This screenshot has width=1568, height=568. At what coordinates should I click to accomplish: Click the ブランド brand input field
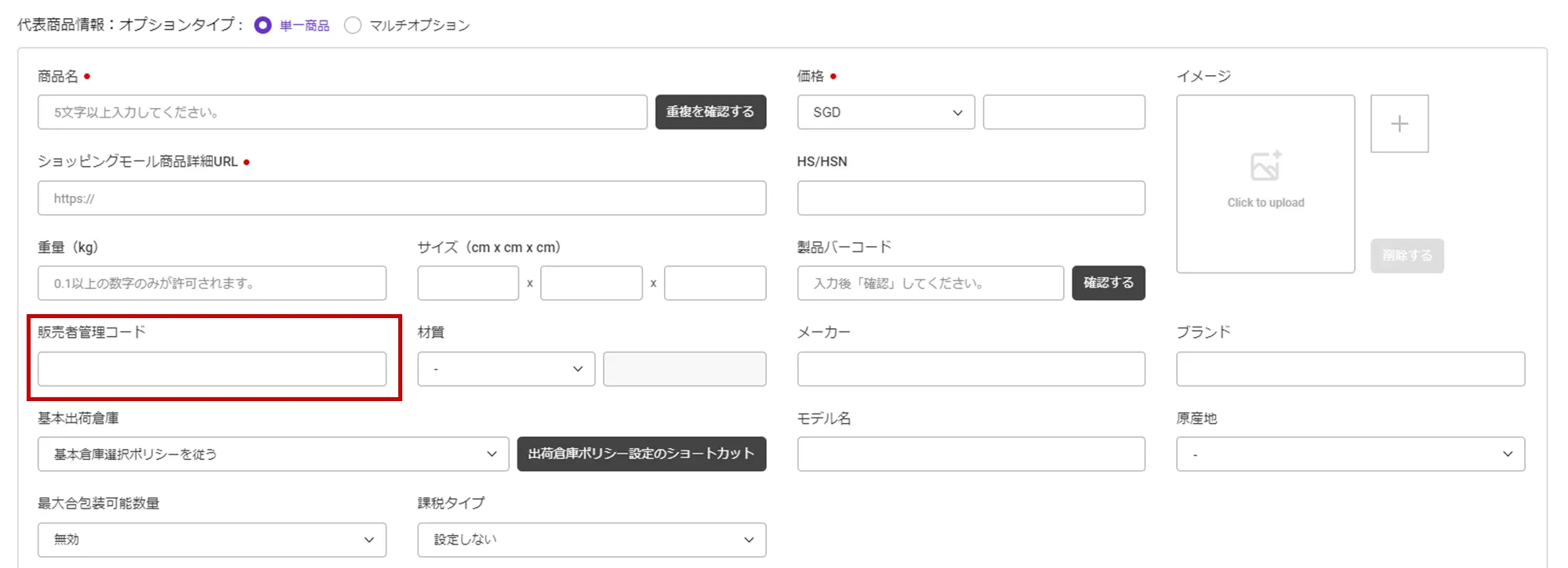[1350, 369]
